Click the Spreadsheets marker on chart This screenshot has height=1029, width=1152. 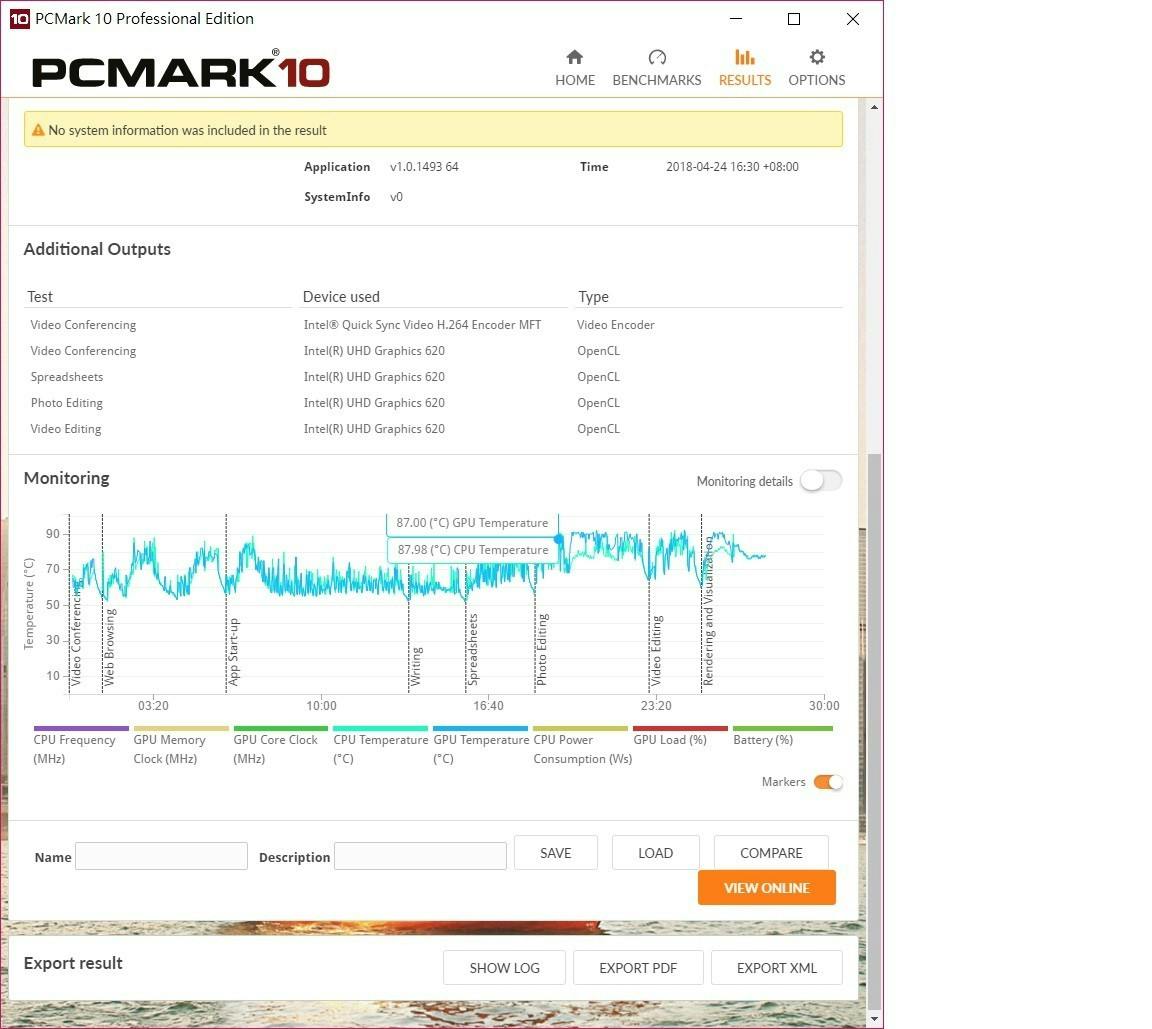point(472,650)
